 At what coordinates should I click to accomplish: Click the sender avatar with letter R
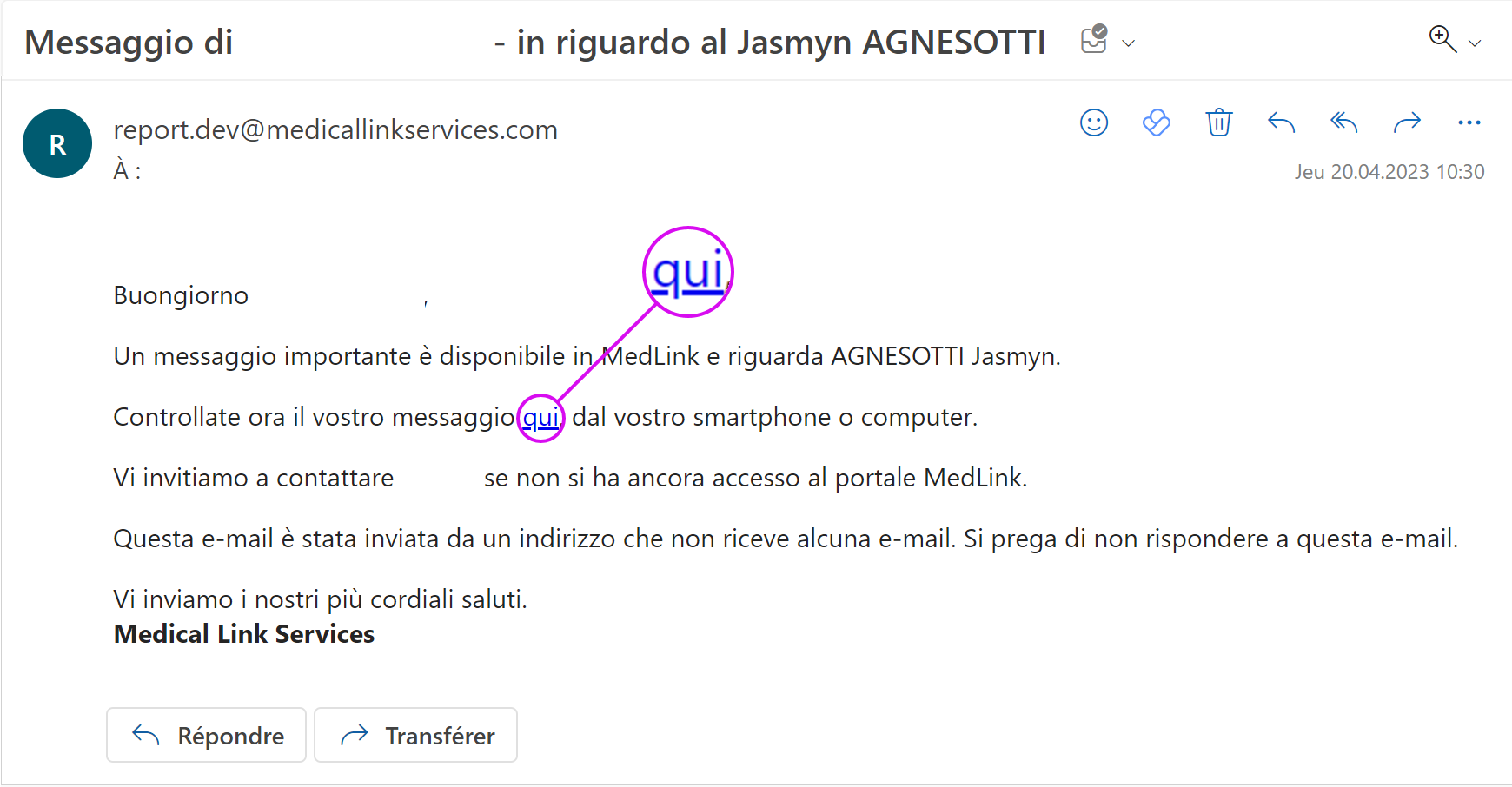coord(57,143)
